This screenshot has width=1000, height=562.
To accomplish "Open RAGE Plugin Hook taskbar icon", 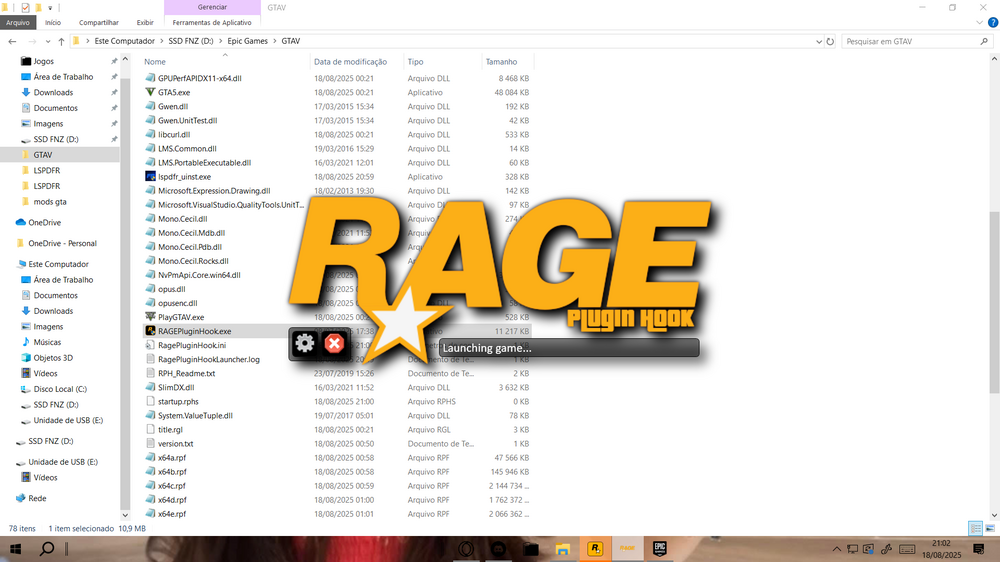I will click(628, 549).
